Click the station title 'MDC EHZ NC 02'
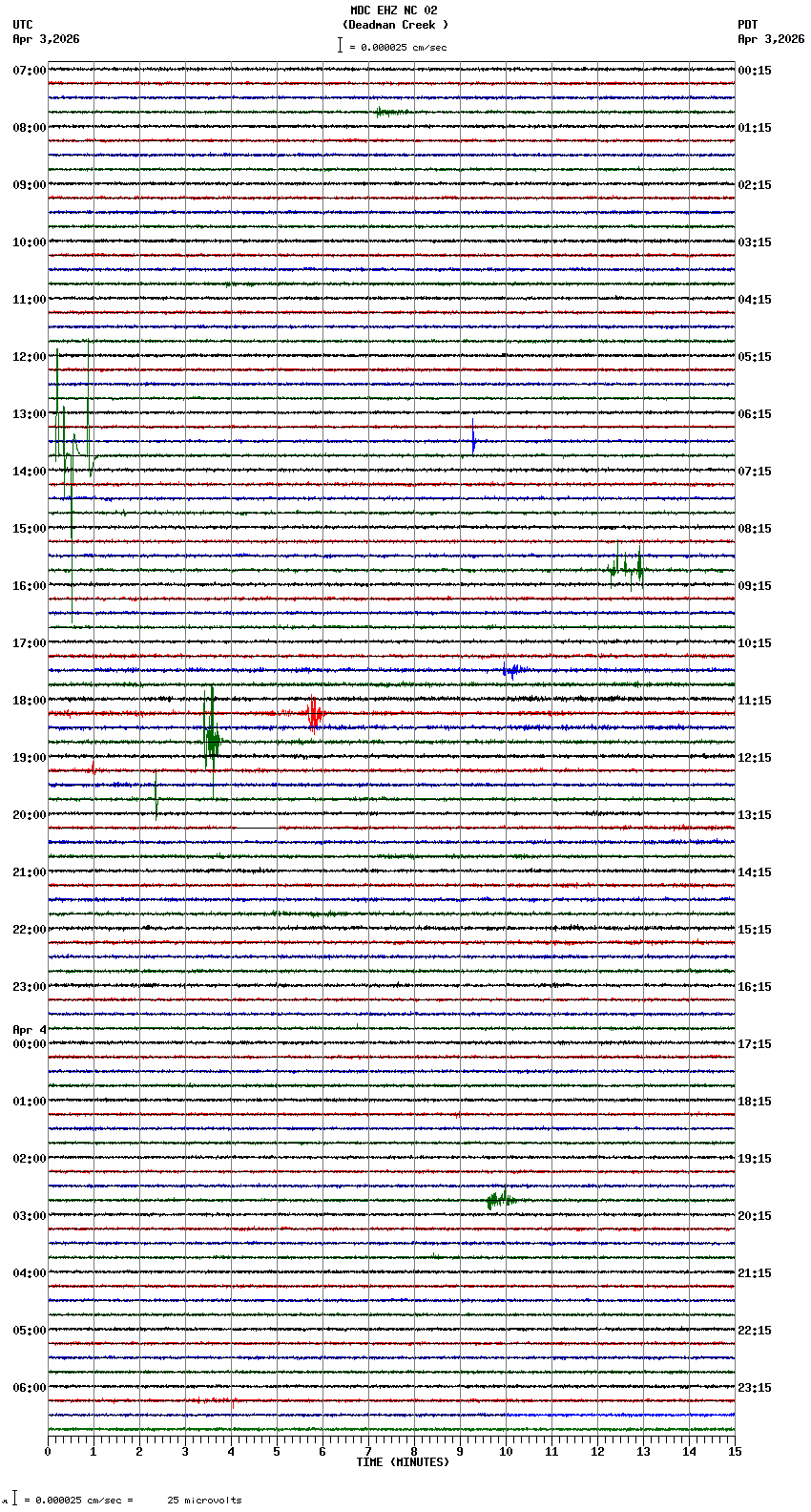This screenshot has width=811, height=1512. 394,10
